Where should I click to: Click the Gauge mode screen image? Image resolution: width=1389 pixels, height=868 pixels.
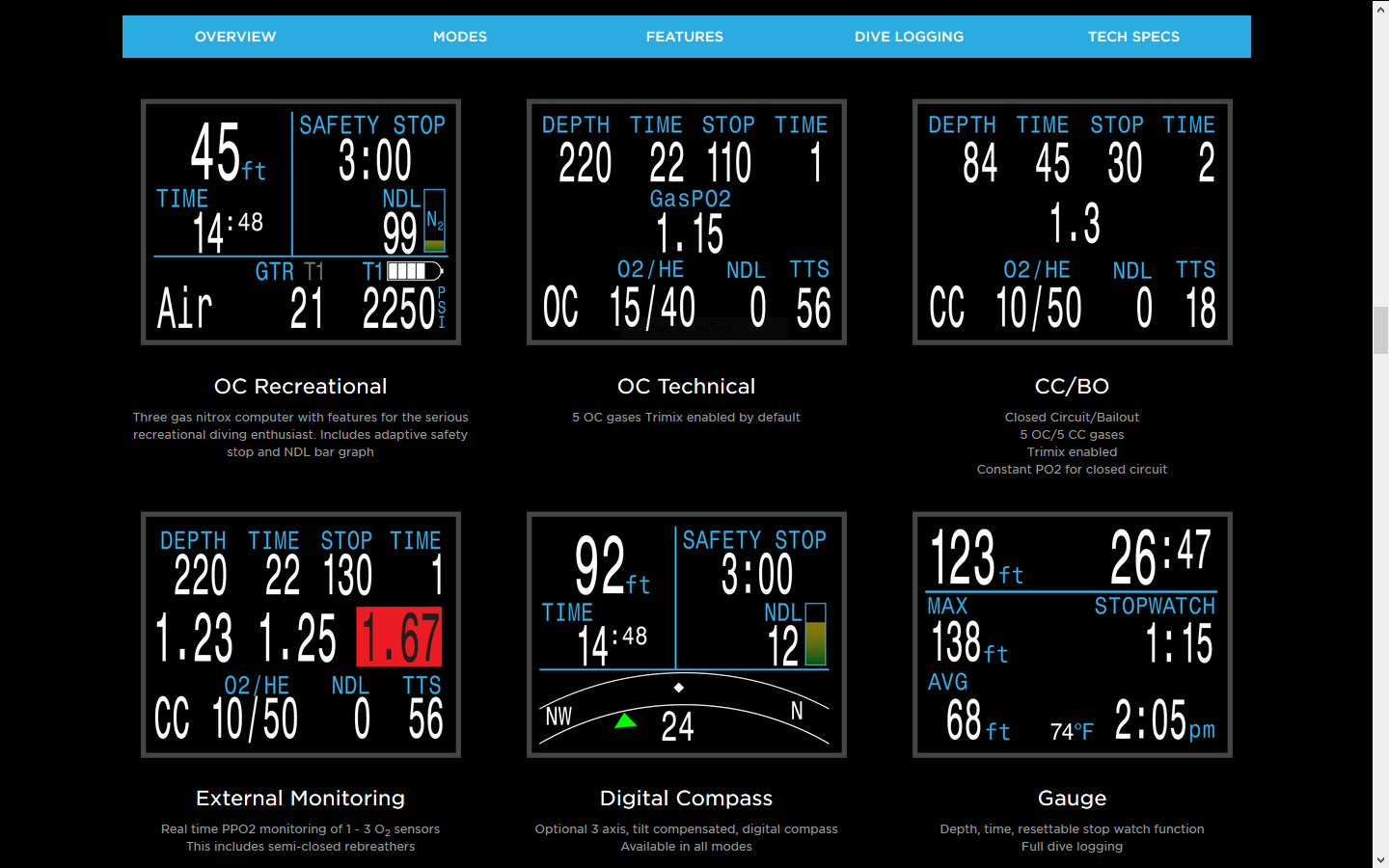[1073, 635]
